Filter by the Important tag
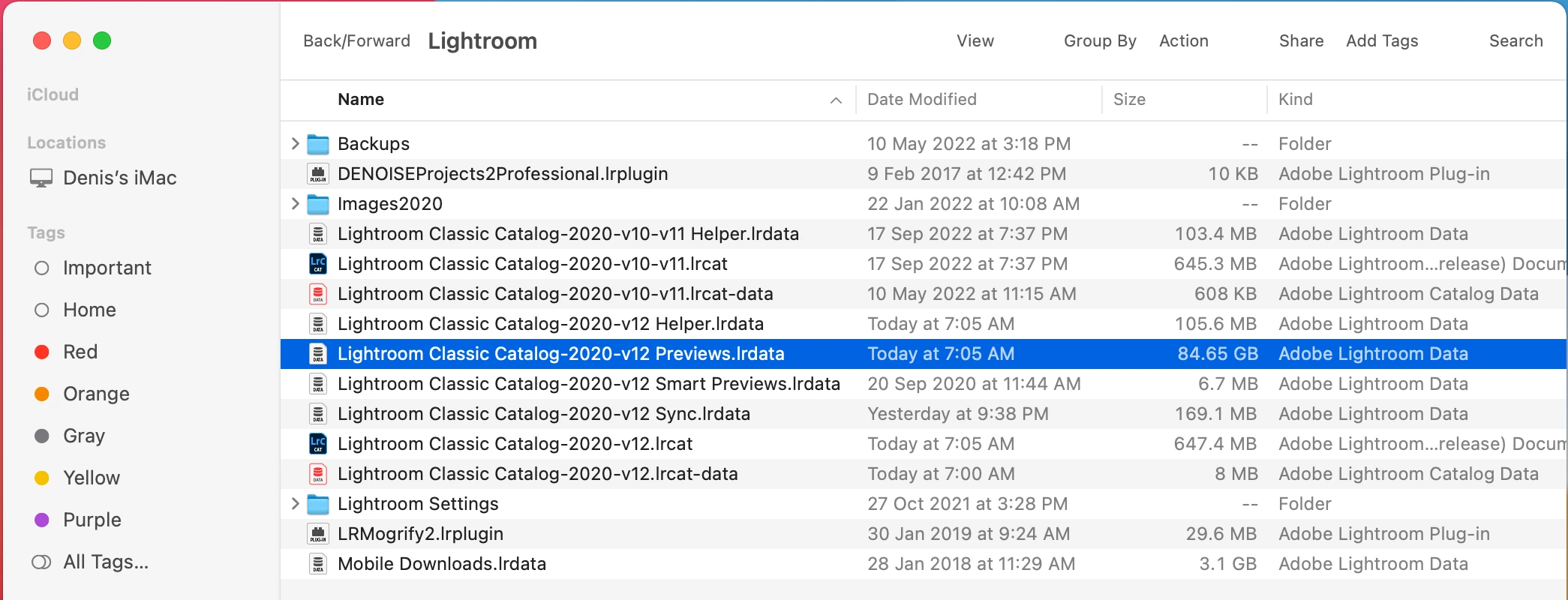The height and width of the screenshot is (600, 1568). [107, 268]
